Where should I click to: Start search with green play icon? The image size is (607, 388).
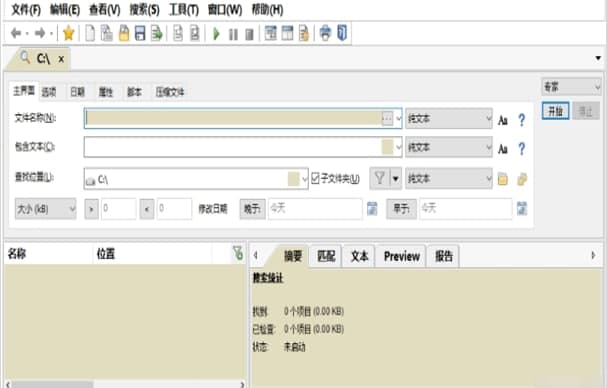click(216, 34)
